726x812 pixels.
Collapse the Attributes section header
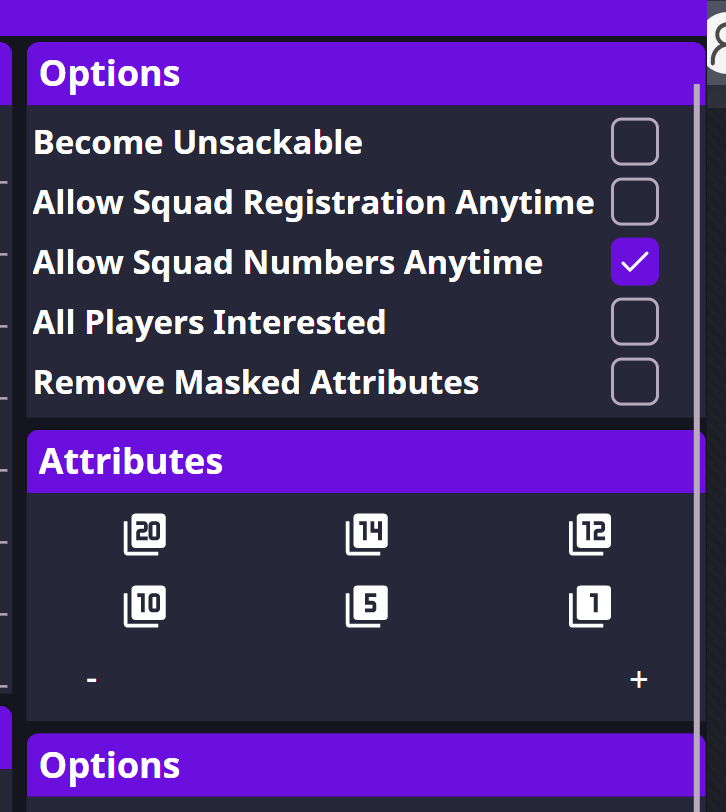[x=365, y=461]
